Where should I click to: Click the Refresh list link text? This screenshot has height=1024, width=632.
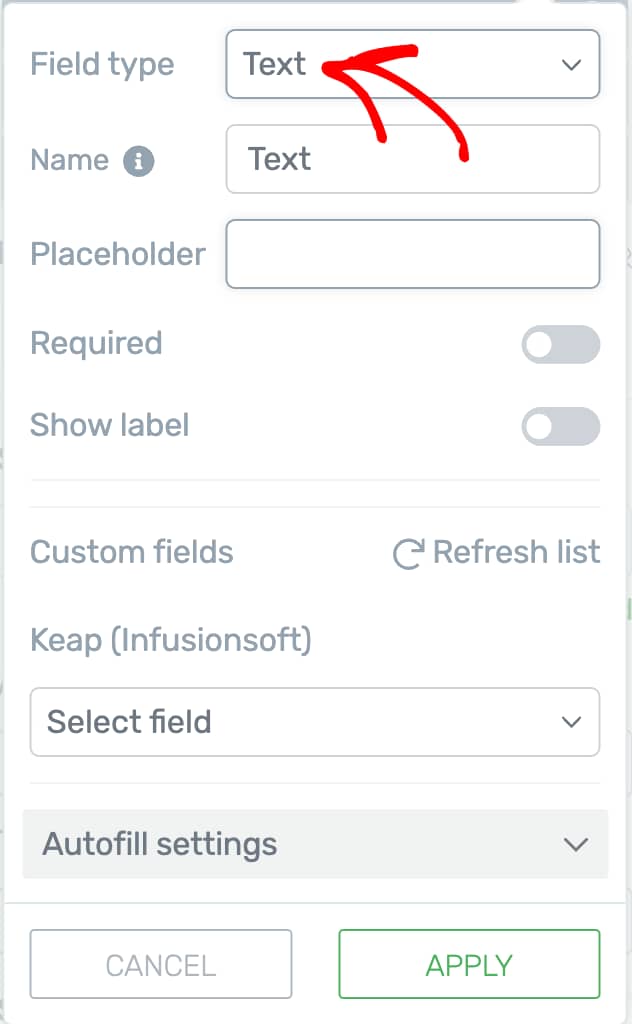pyautogui.click(x=516, y=552)
